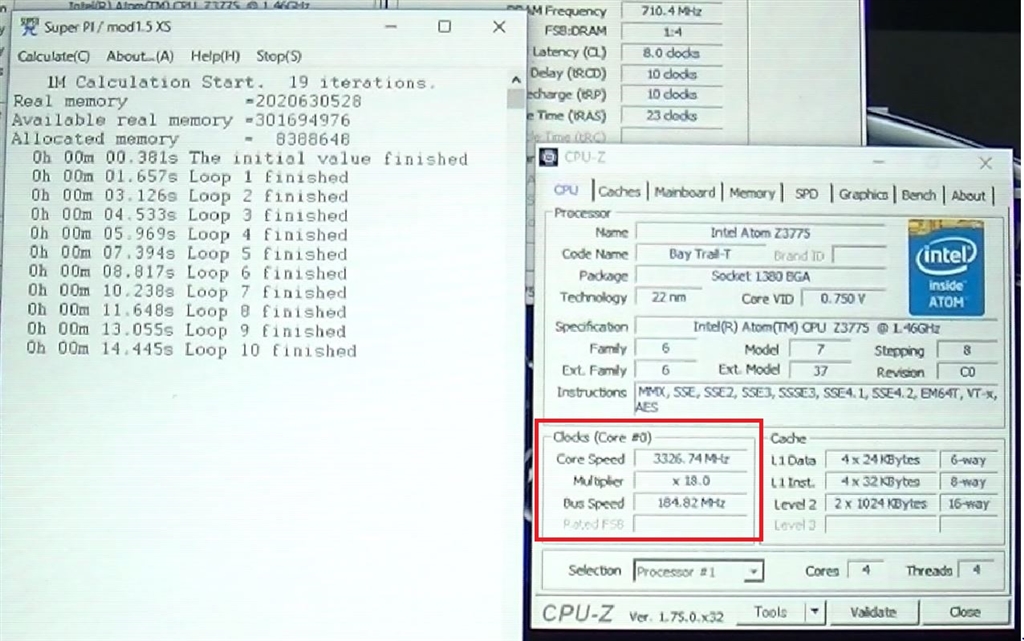The height and width of the screenshot is (641, 1024).
Task: Click the Super PI title bar icon
Action: (x=29, y=27)
